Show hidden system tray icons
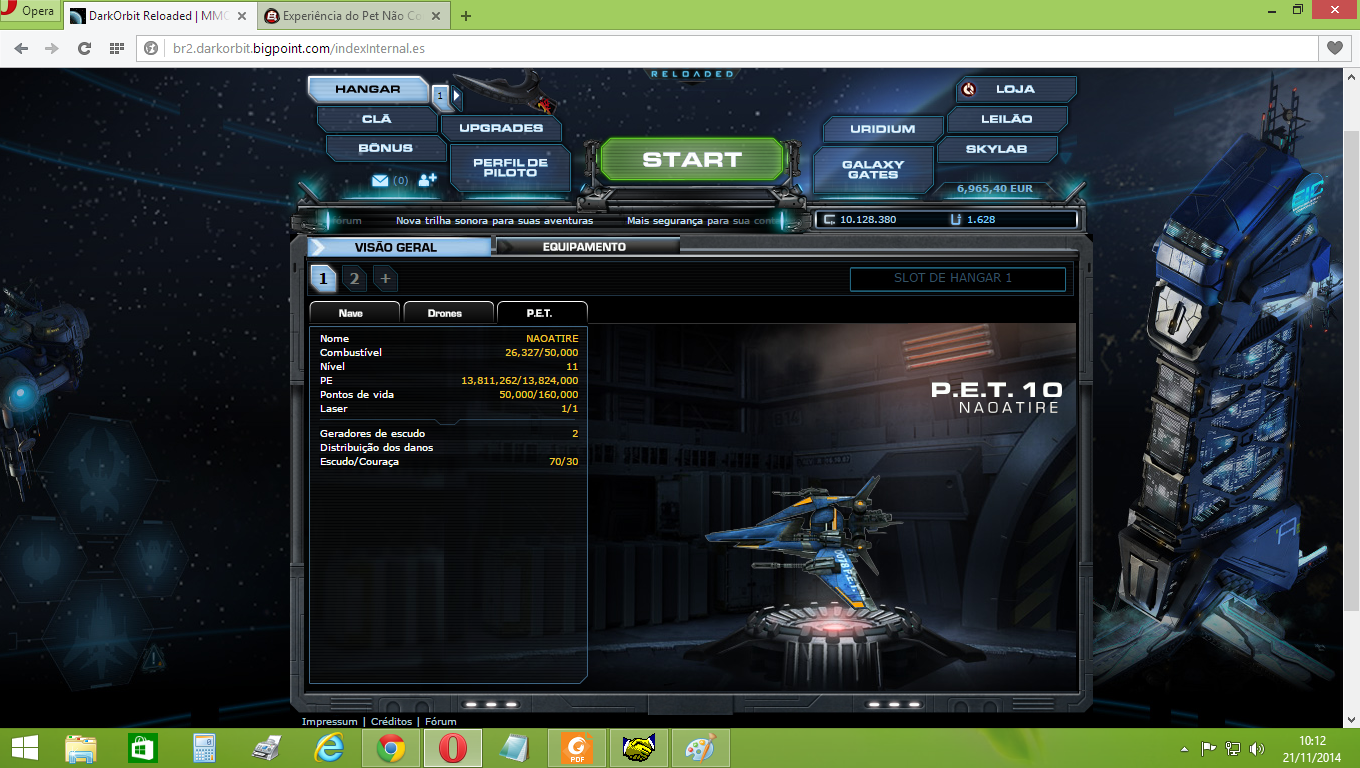 click(1185, 748)
